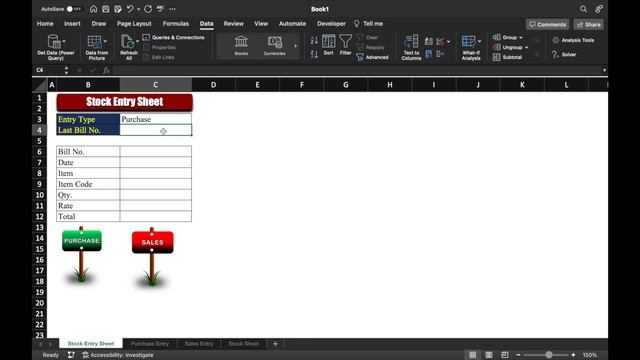
Task: Select row 7 header
Action: pos(40,162)
